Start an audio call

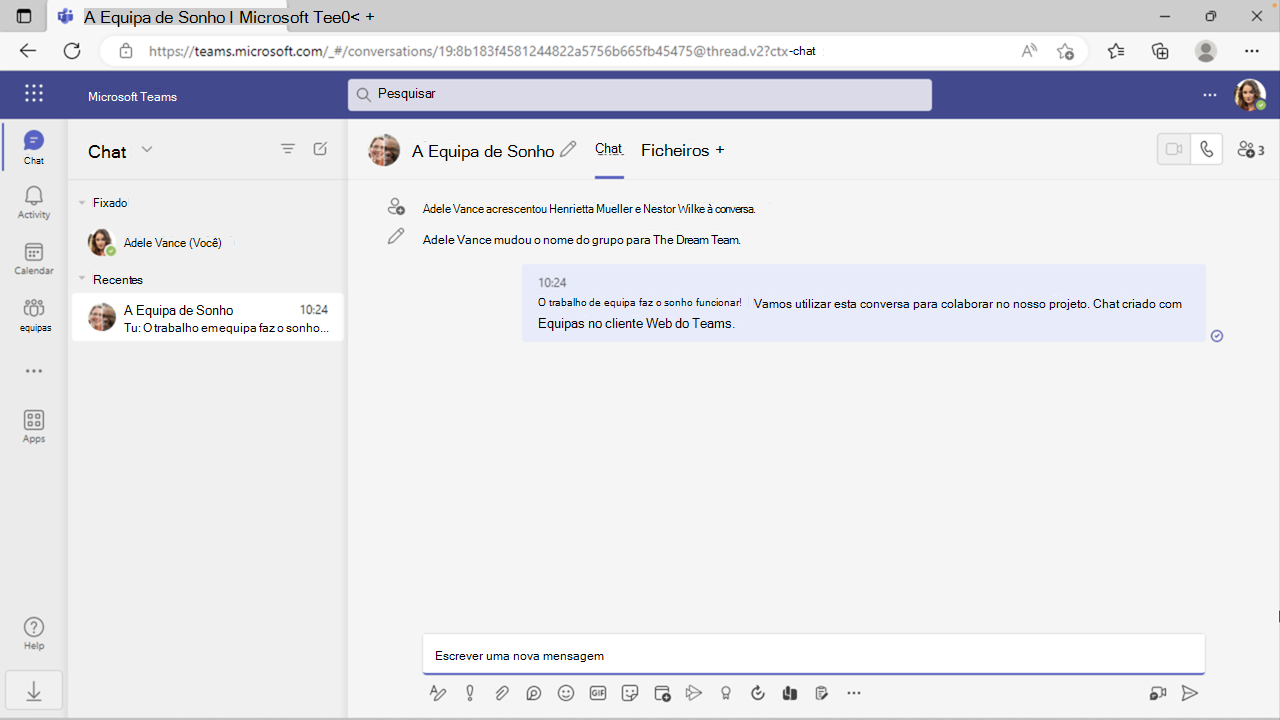1207,149
